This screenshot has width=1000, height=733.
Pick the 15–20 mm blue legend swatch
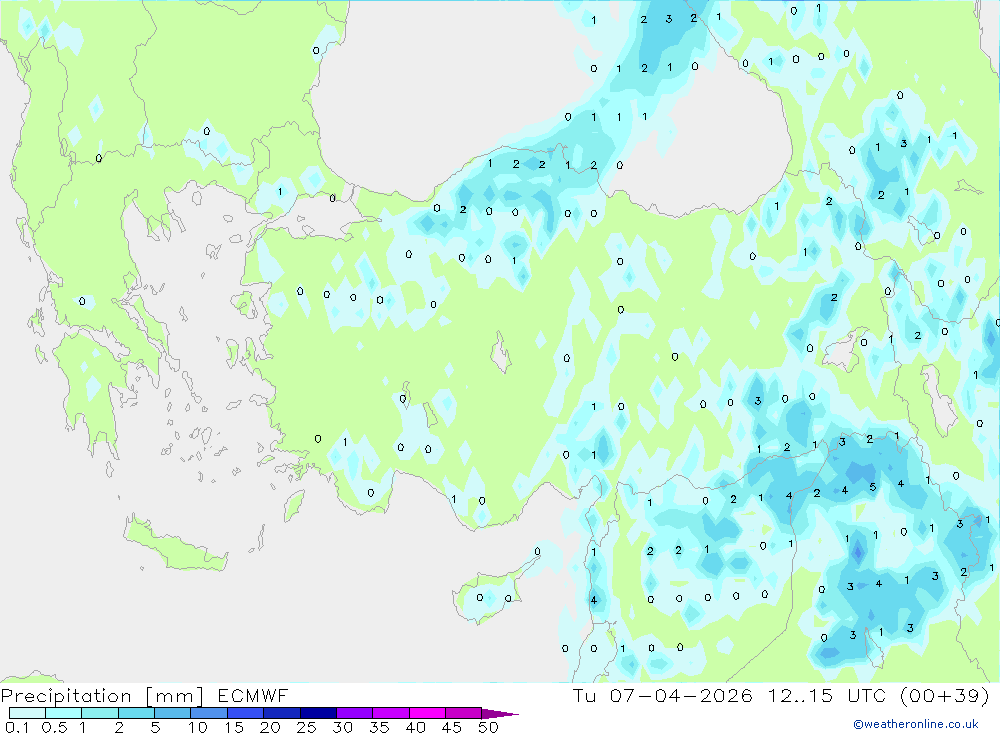click(x=245, y=713)
